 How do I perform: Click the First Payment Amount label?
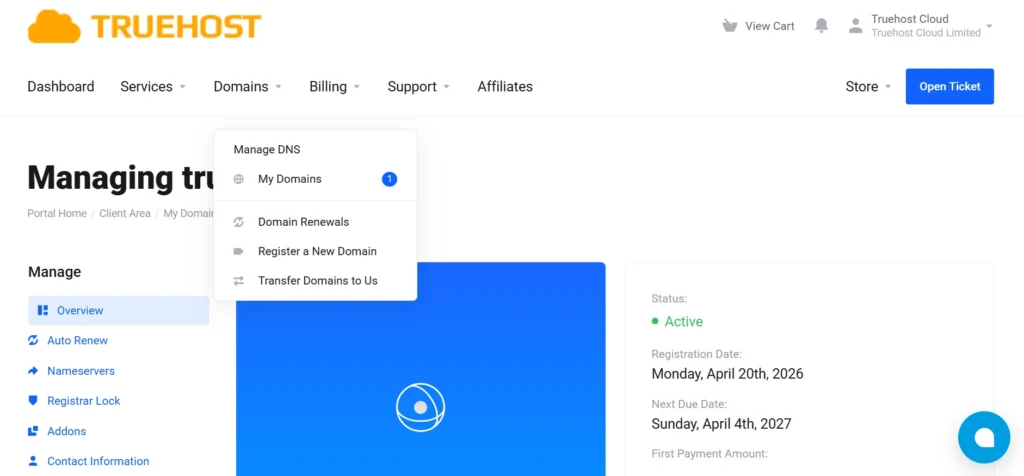coord(710,453)
